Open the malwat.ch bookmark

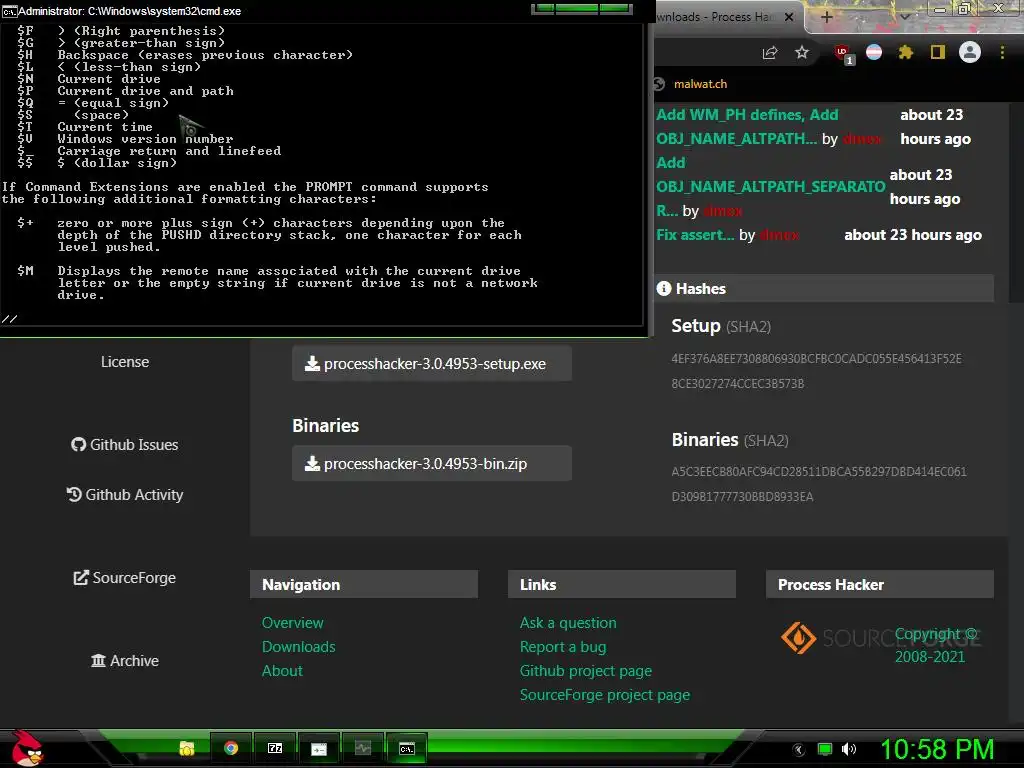pyautogui.click(x=700, y=84)
